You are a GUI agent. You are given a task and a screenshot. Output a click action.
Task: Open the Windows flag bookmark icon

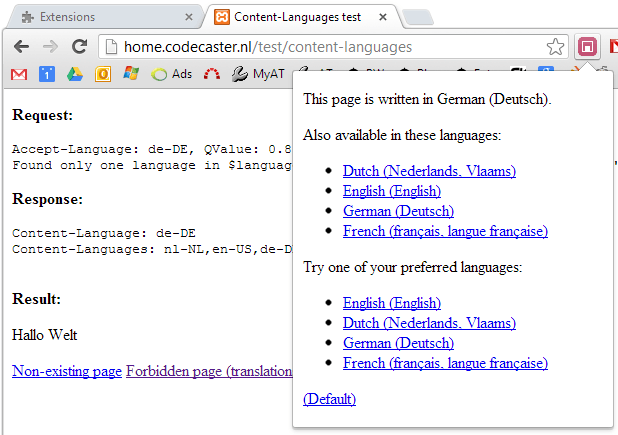pyautogui.click(x=131, y=74)
